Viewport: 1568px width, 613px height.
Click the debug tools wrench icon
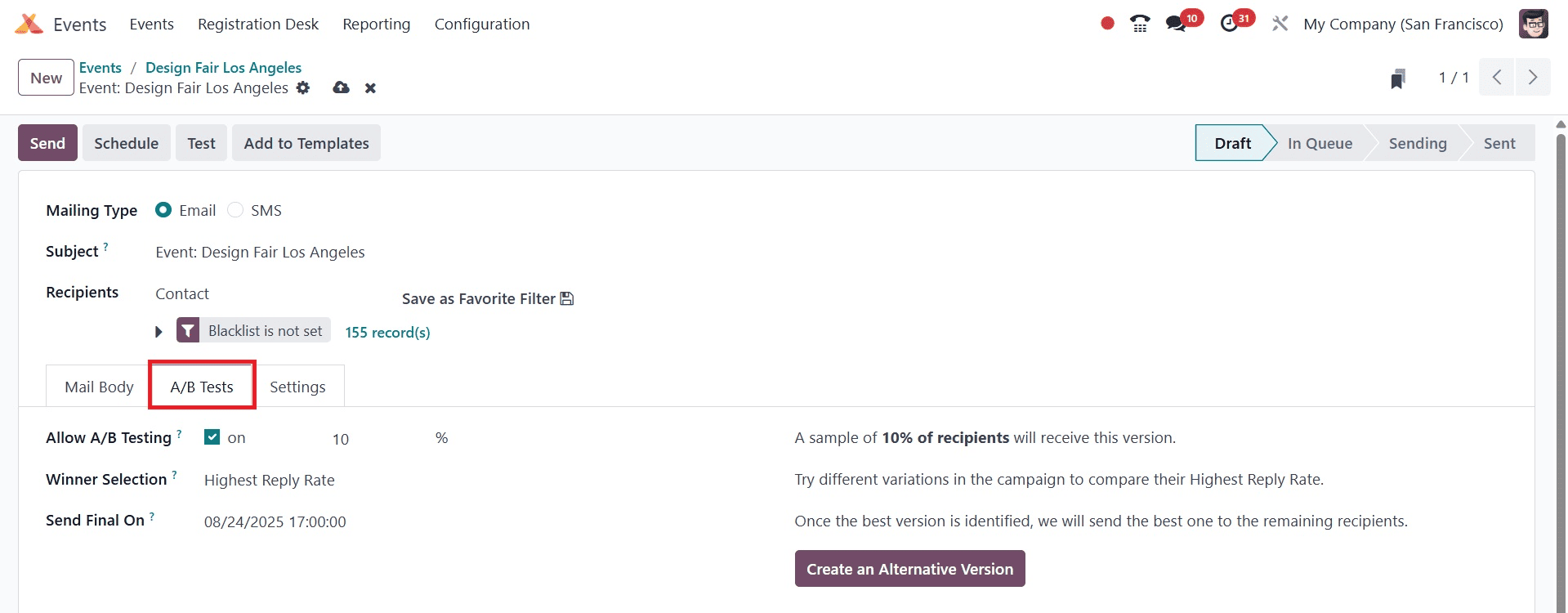(x=1280, y=24)
